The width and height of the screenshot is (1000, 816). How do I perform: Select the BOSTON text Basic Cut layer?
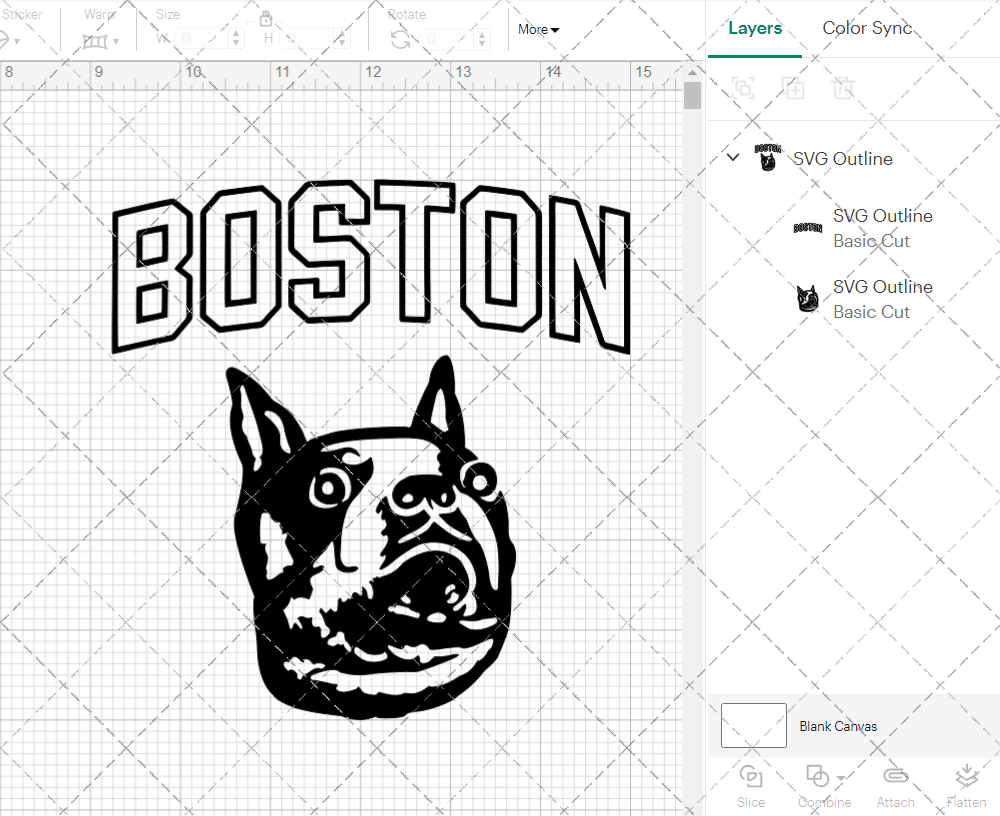(x=883, y=228)
